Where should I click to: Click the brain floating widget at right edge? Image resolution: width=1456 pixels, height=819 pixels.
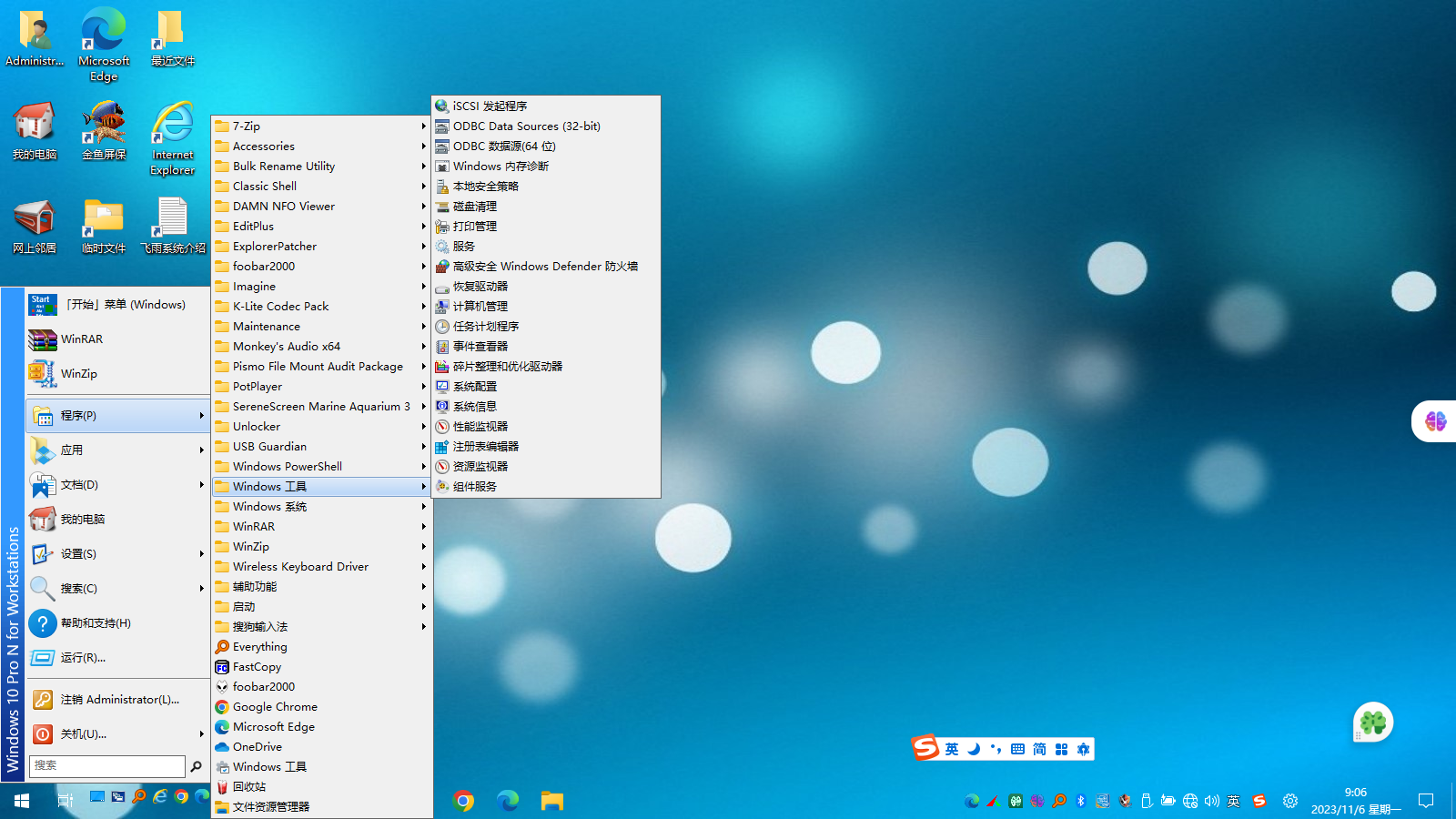point(1436,421)
